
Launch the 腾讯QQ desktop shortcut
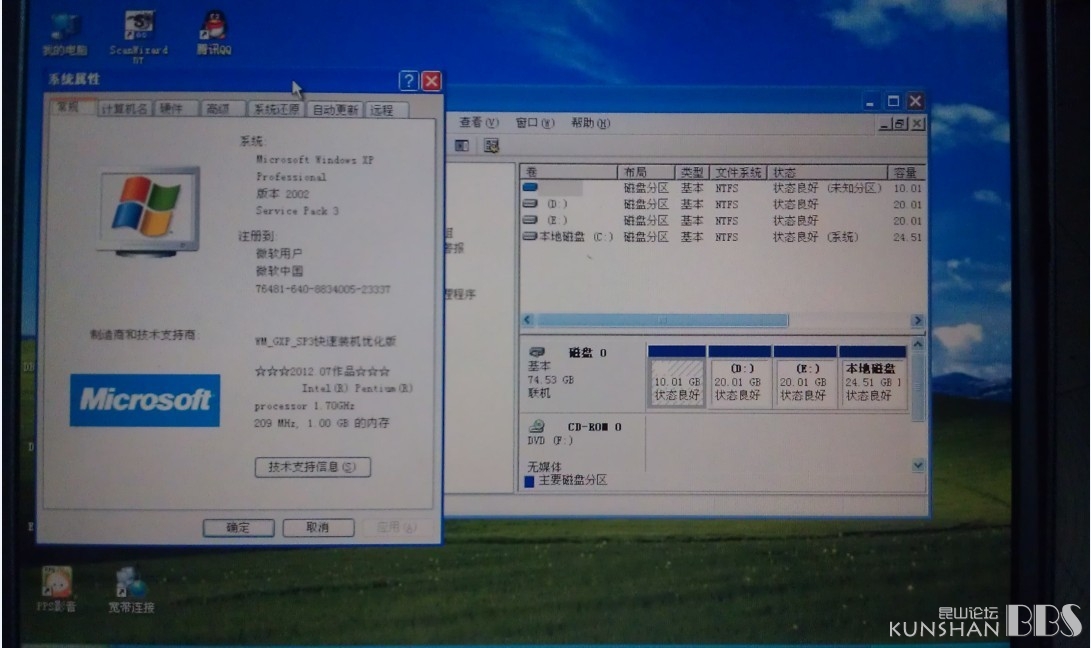(214, 33)
